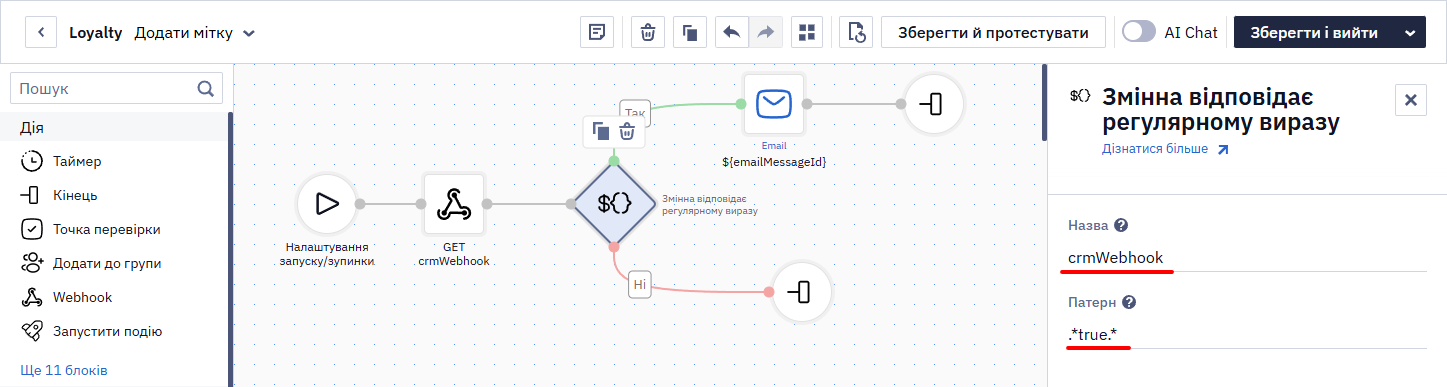
Task: Duplicate the selected node via the copy icon above the diamond
Action: tap(601, 131)
